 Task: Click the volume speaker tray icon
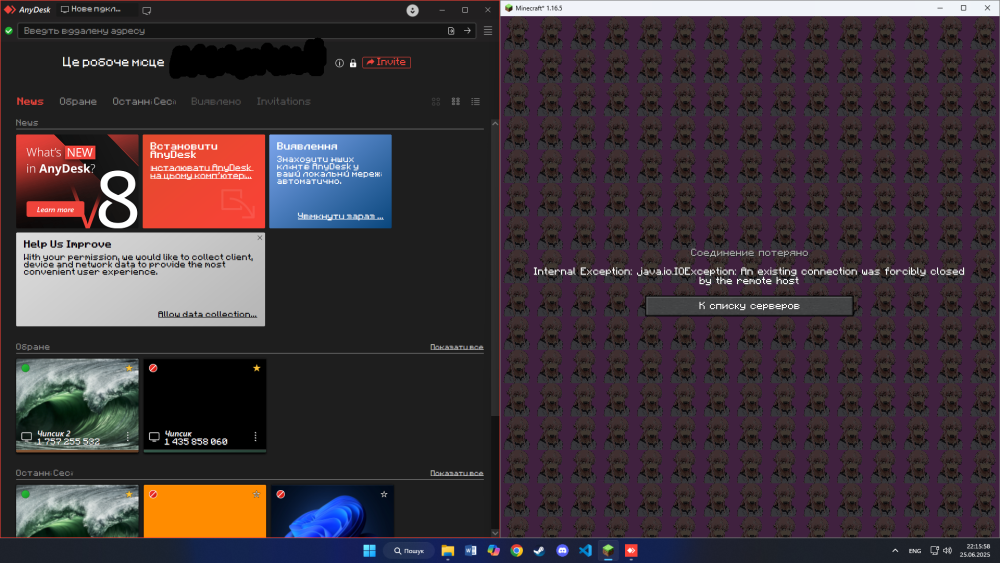(948, 550)
